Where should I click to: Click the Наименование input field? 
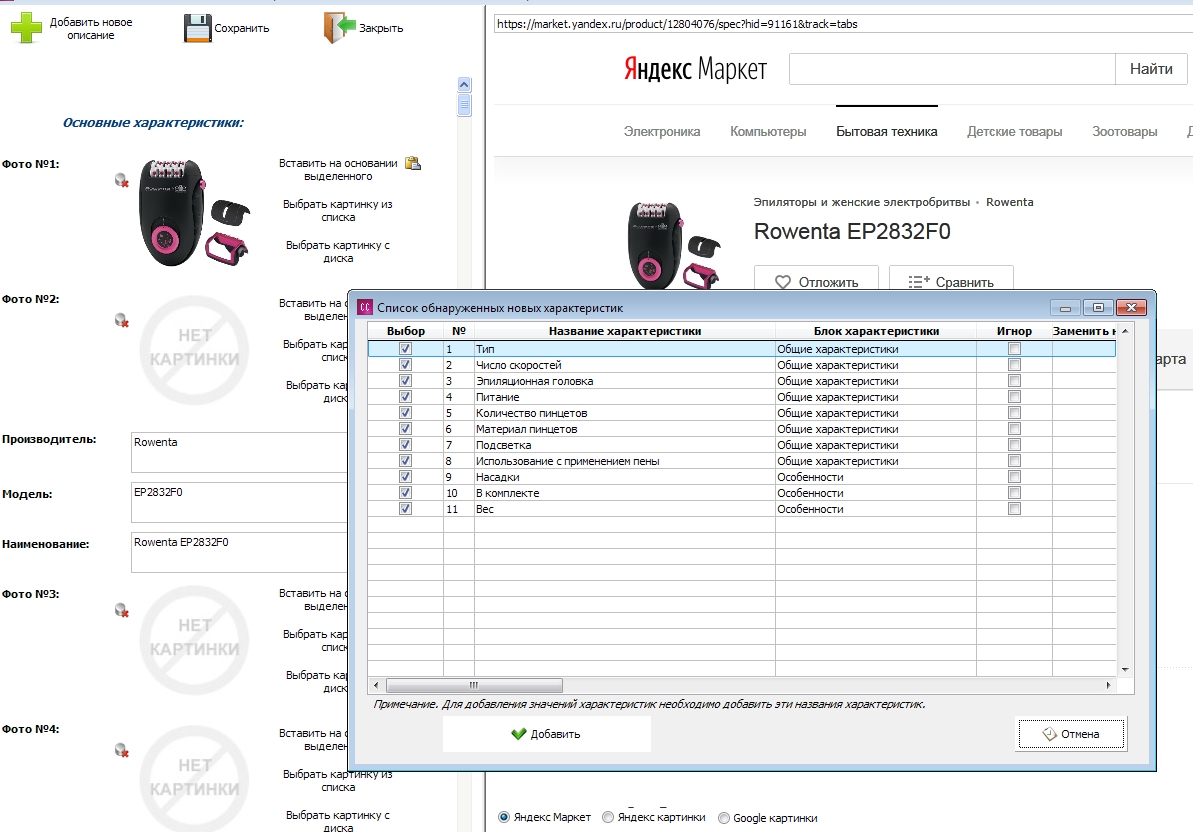tap(240, 552)
